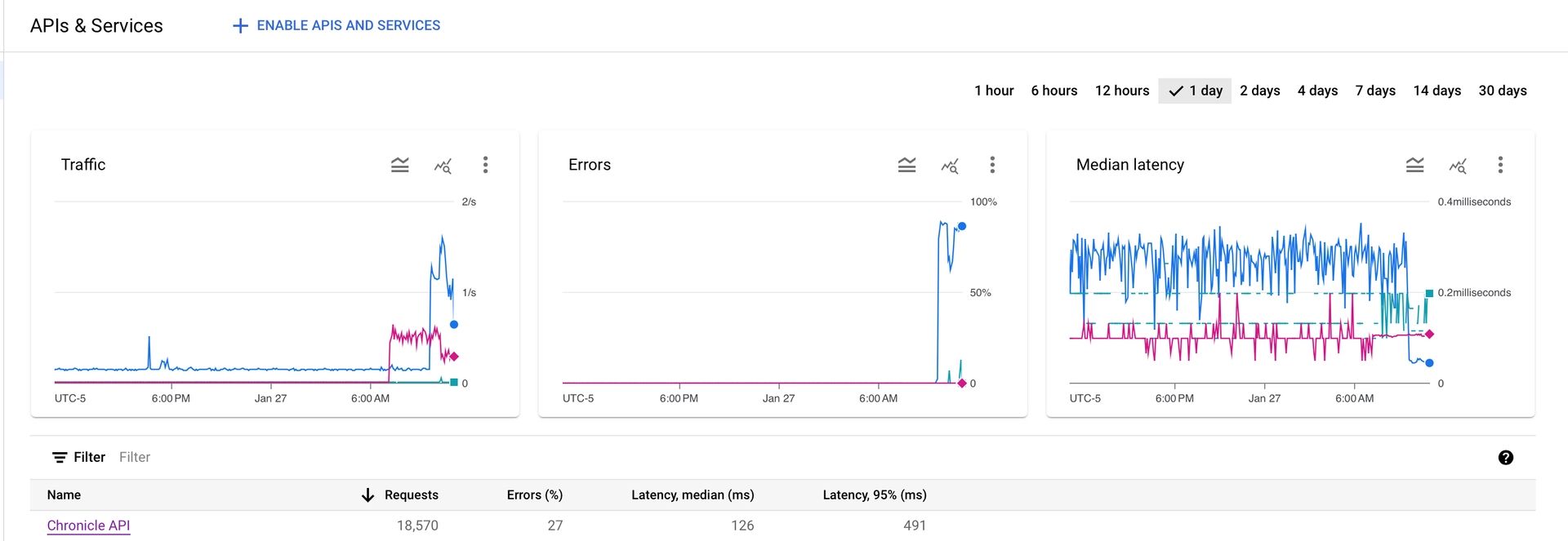This screenshot has height=541, width=1568.
Task: Click the 27 errors percentage value
Action: pyautogui.click(x=555, y=525)
